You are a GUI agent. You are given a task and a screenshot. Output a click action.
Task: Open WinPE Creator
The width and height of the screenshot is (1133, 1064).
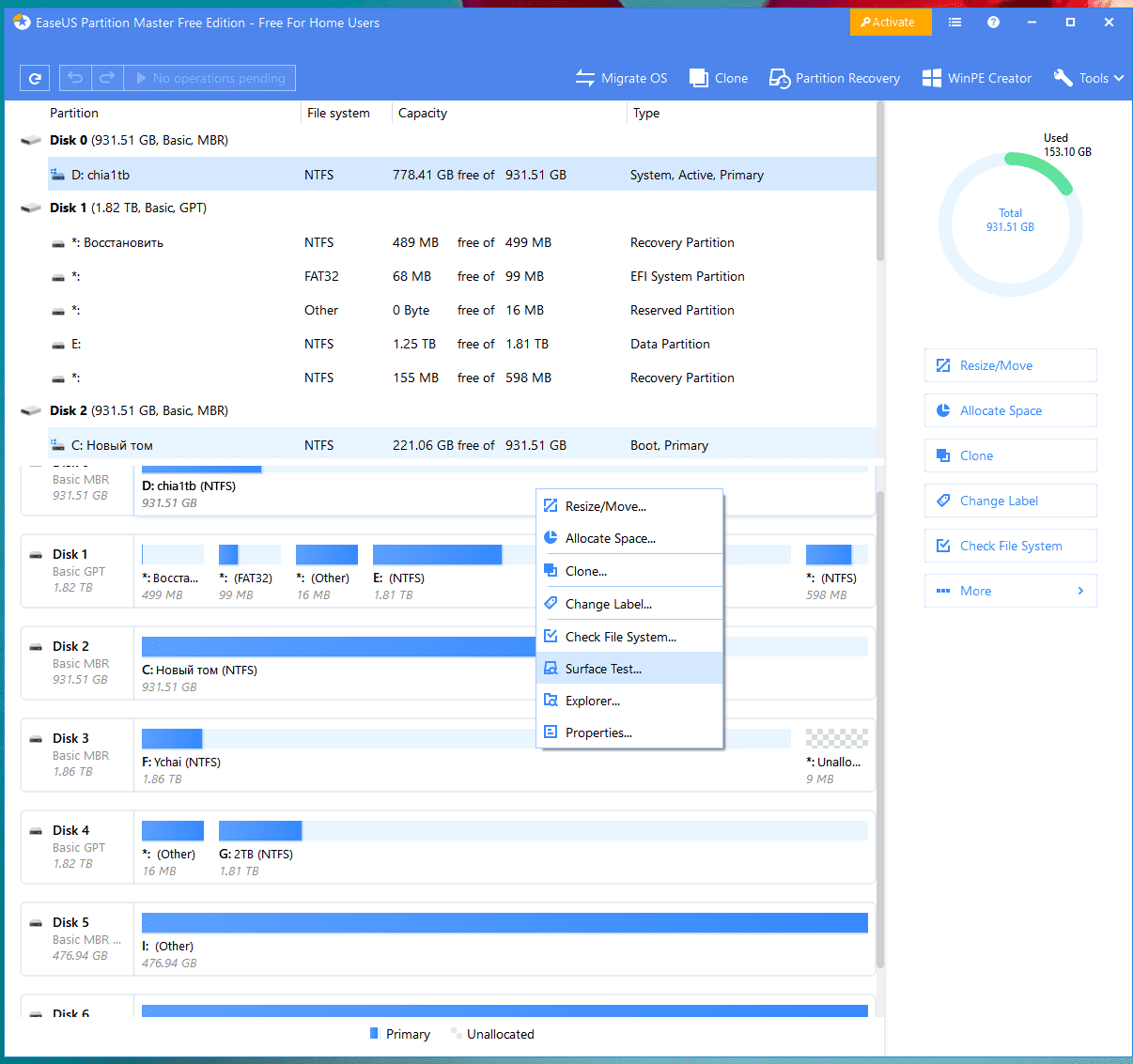977,78
